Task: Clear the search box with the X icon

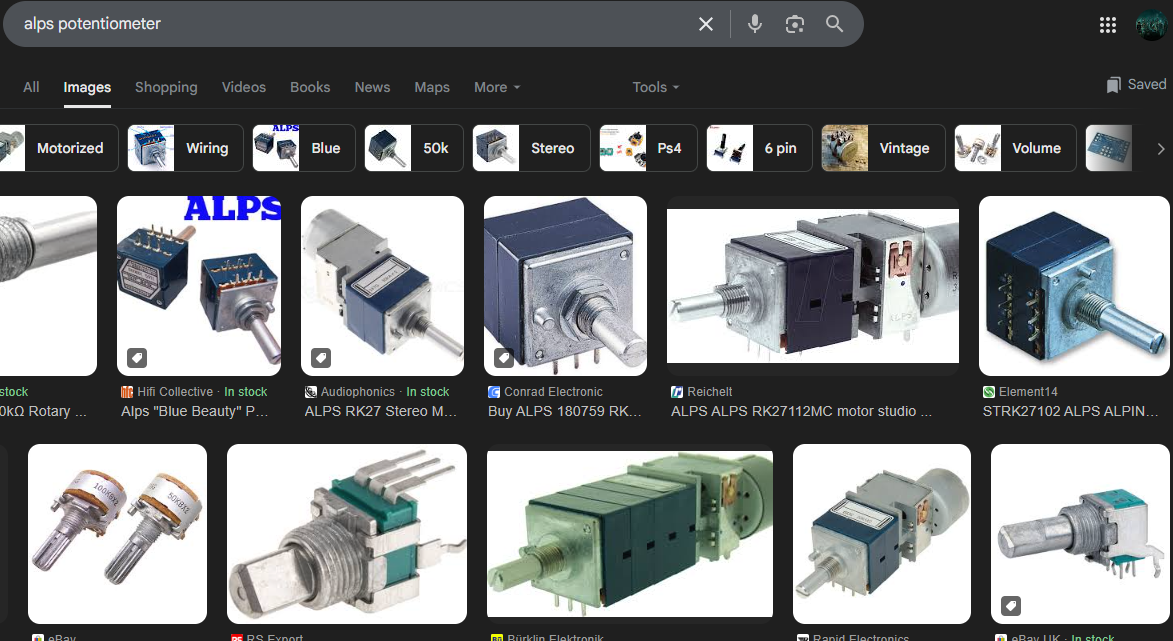Action: 705,24
